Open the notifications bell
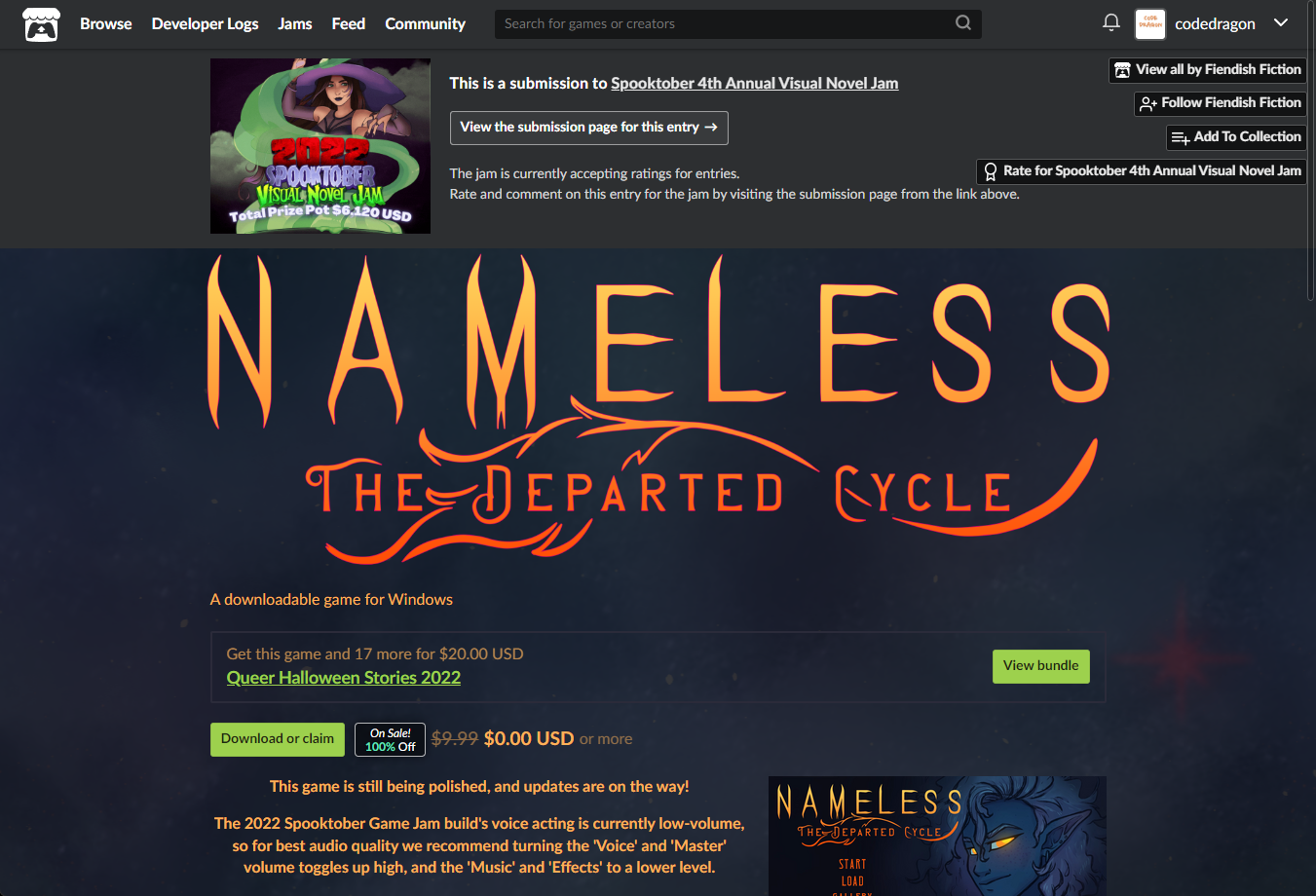1316x896 pixels. click(1110, 22)
